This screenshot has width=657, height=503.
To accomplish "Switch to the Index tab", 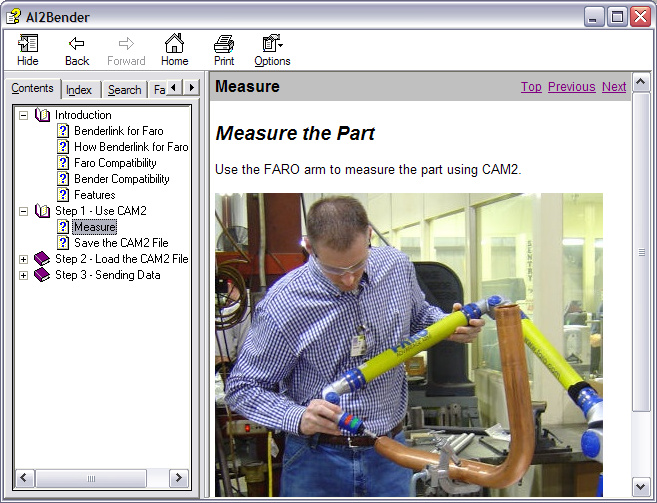I will coord(79,90).
